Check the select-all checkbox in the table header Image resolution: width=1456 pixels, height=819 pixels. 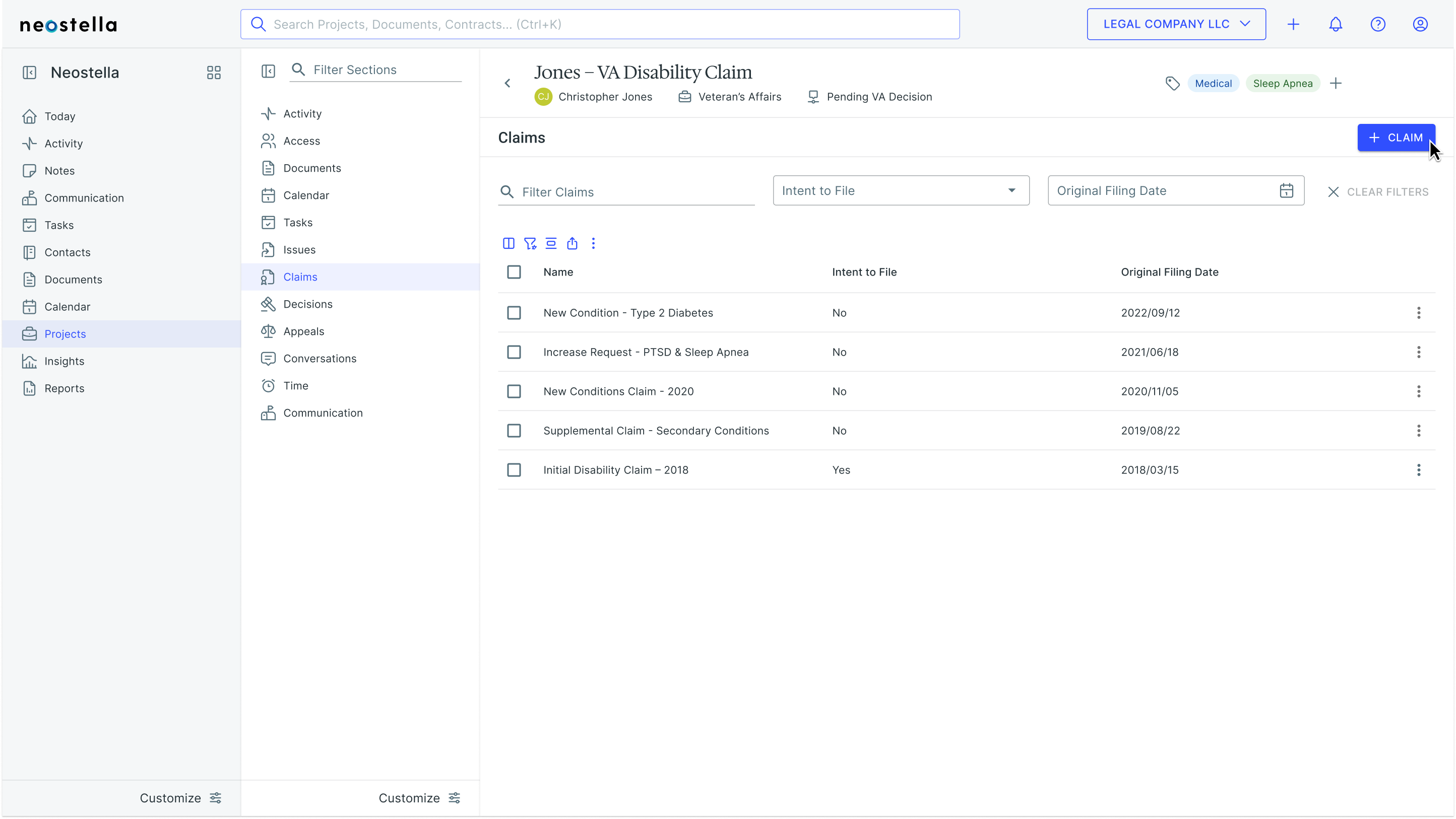pyautogui.click(x=514, y=272)
